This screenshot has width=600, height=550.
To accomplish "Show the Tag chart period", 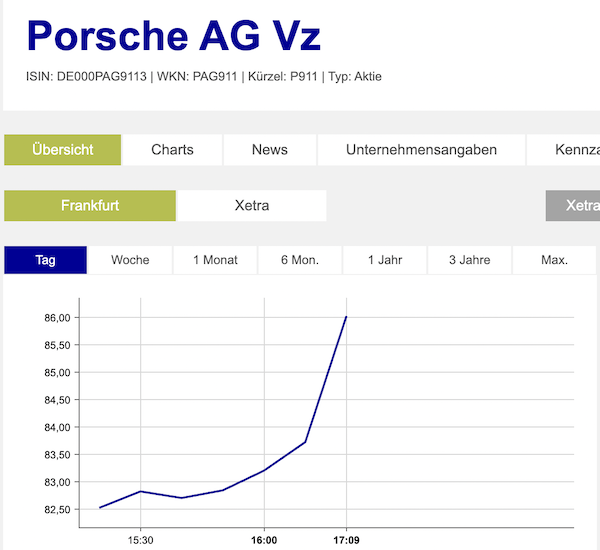I will [x=46, y=260].
